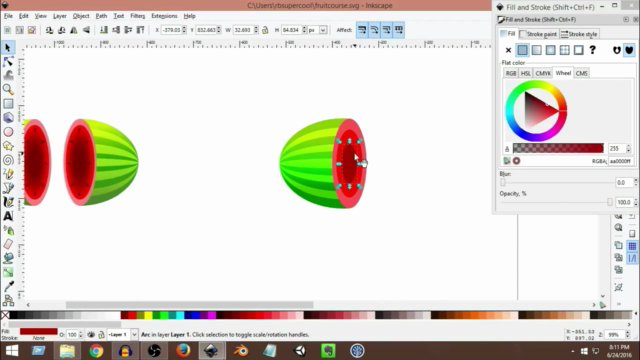Choose Pattern fill type
640x360 pixels.
(564, 50)
